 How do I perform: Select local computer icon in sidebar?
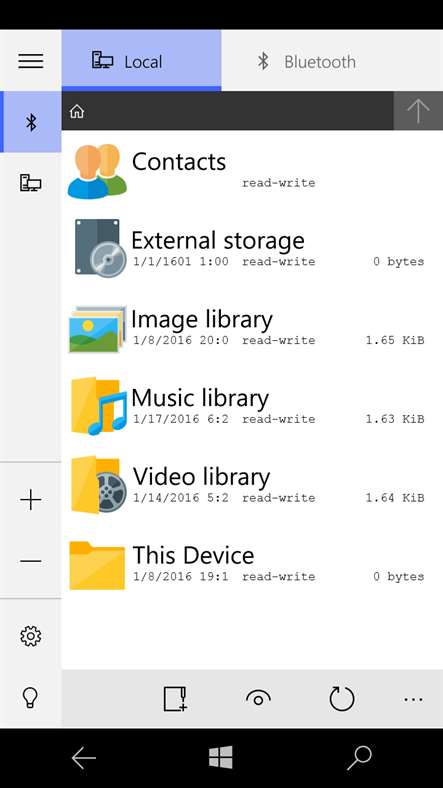click(31, 183)
